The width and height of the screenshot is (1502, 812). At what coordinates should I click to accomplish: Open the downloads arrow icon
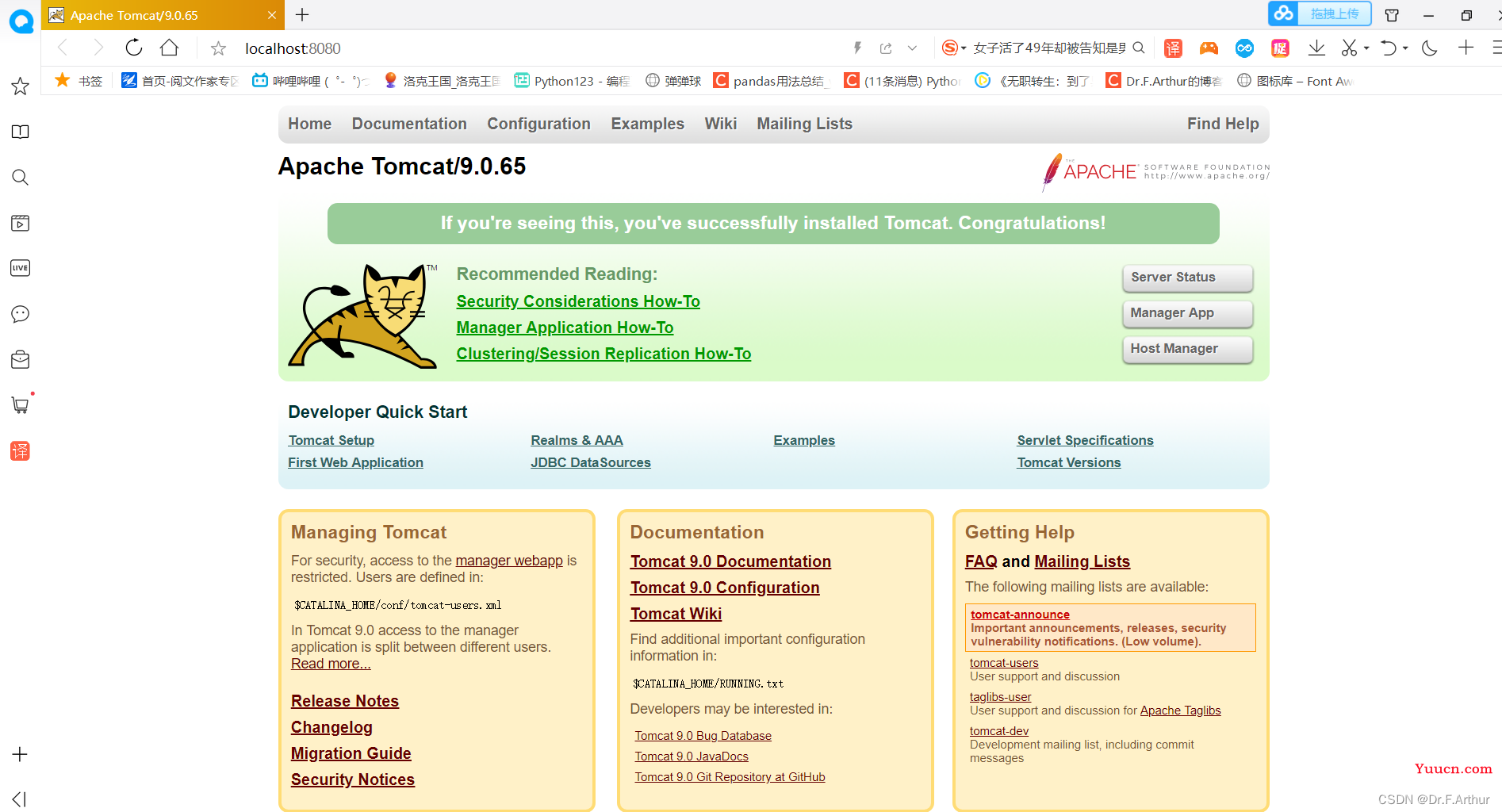pos(1316,48)
